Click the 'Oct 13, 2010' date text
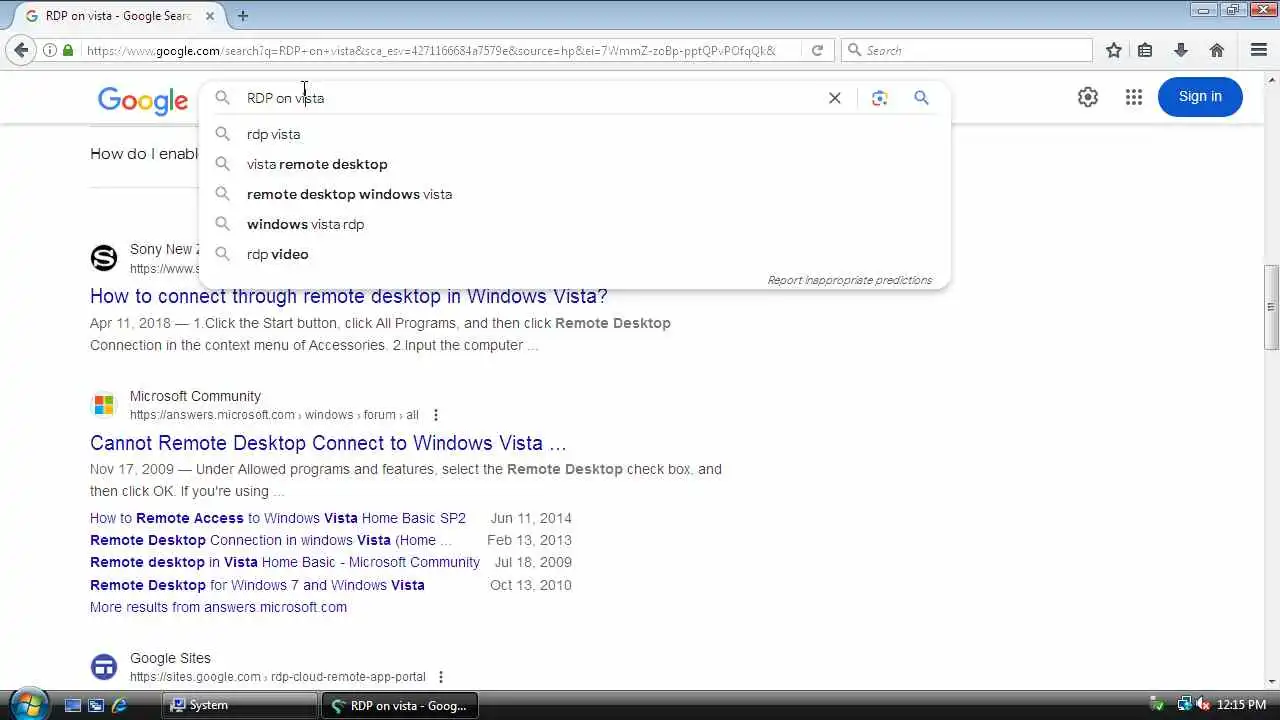Screen dimensions: 1280x720 [531, 585]
